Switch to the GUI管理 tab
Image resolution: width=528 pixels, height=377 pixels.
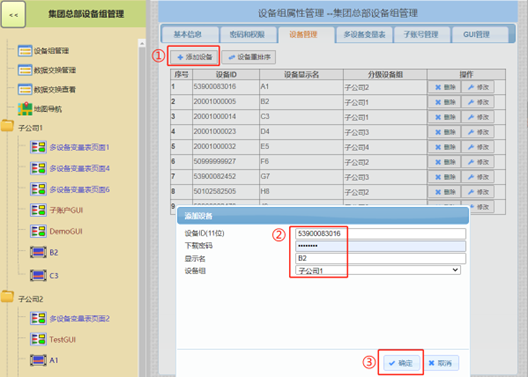[x=480, y=34]
